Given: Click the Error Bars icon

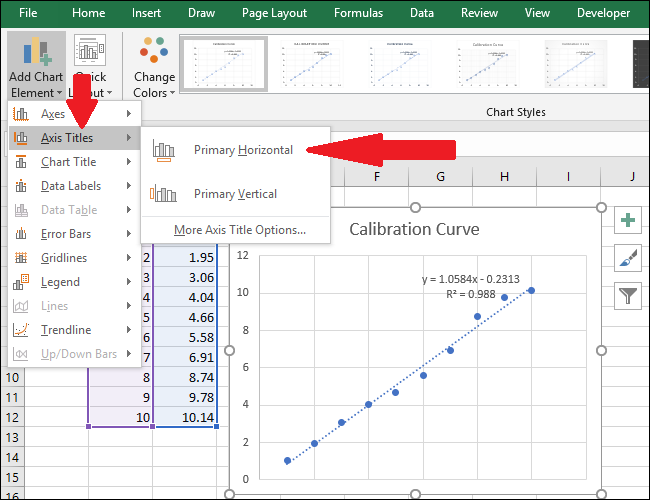Looking at the screenshot, I should (x=21, y=234).
